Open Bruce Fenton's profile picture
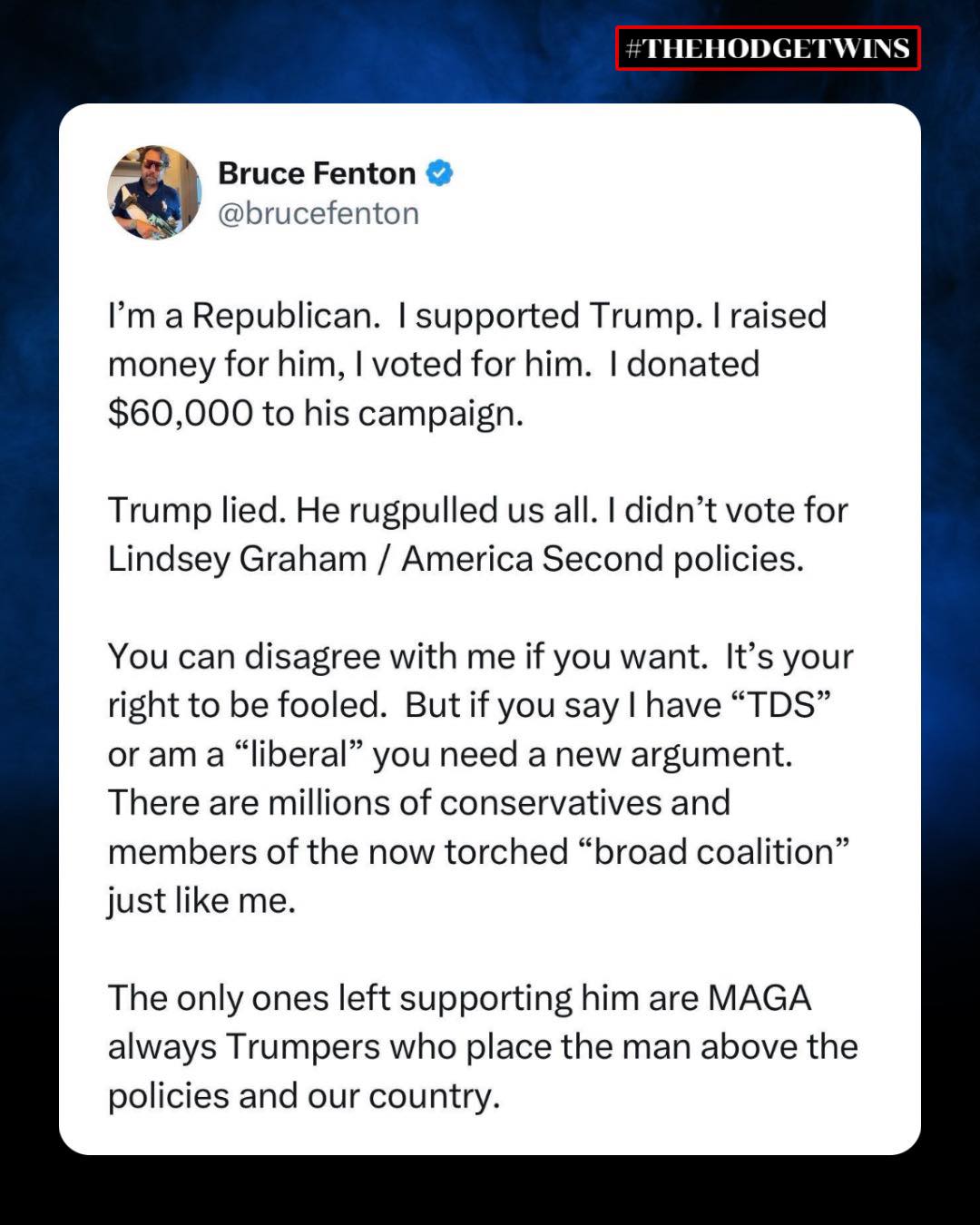 pos(154,192)
